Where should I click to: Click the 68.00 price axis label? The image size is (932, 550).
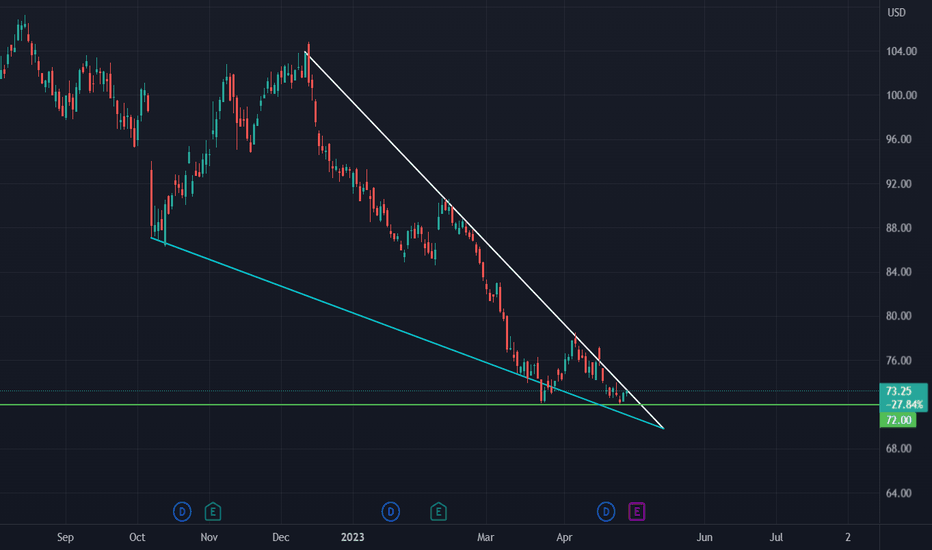coord(898,449)
